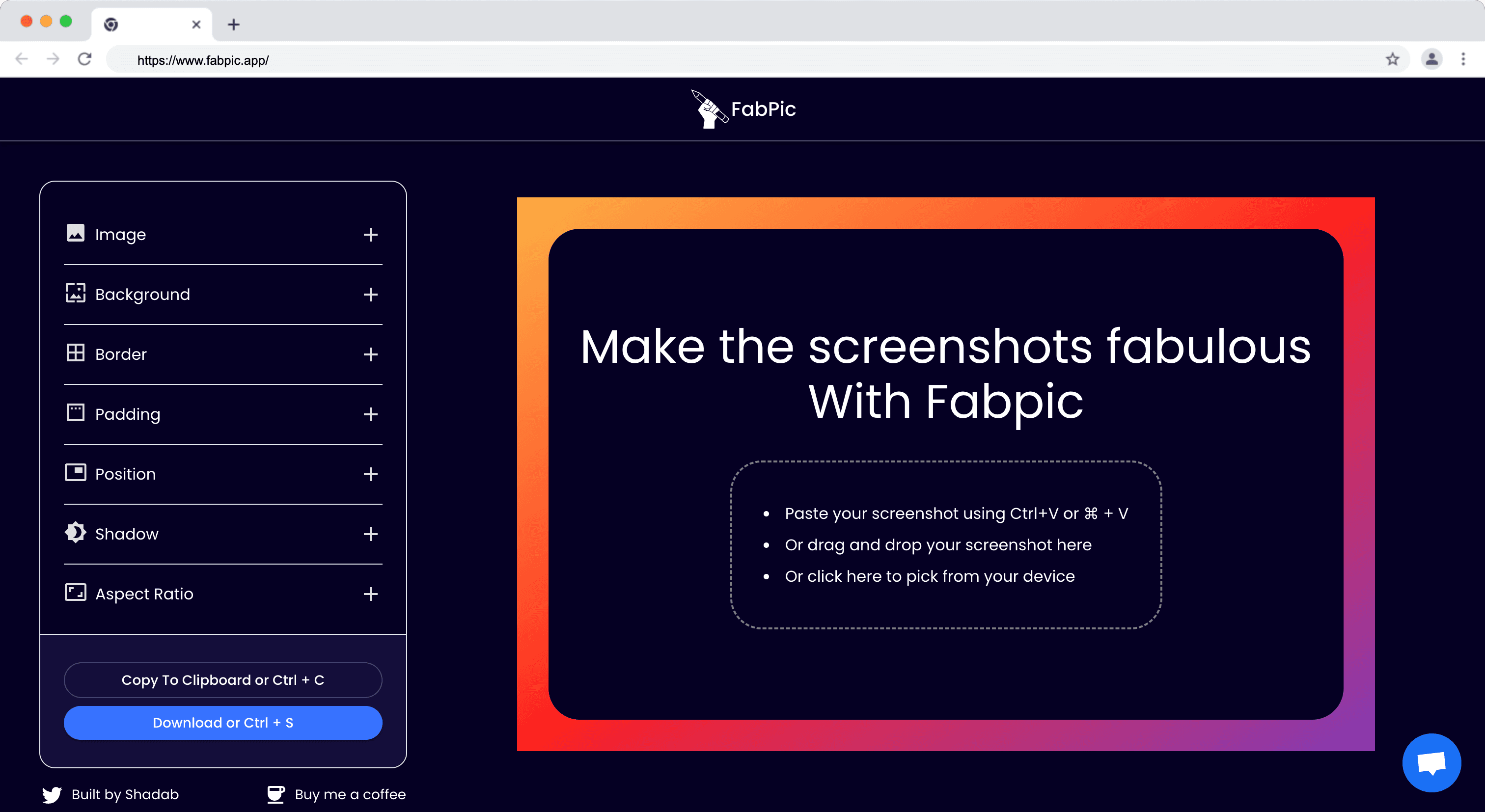The height and width of the screenshot is (812, 1485).
Task: Click the Position picture-in-picture icon
Action: 76,473
